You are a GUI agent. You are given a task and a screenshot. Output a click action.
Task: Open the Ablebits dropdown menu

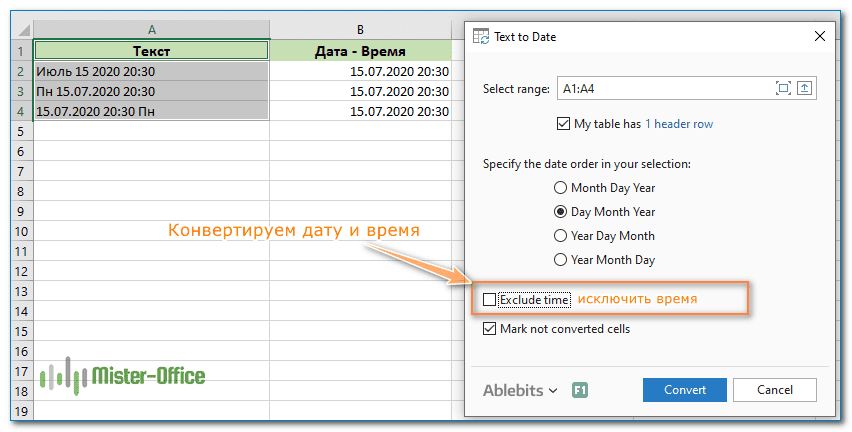(x=520, y=390)
